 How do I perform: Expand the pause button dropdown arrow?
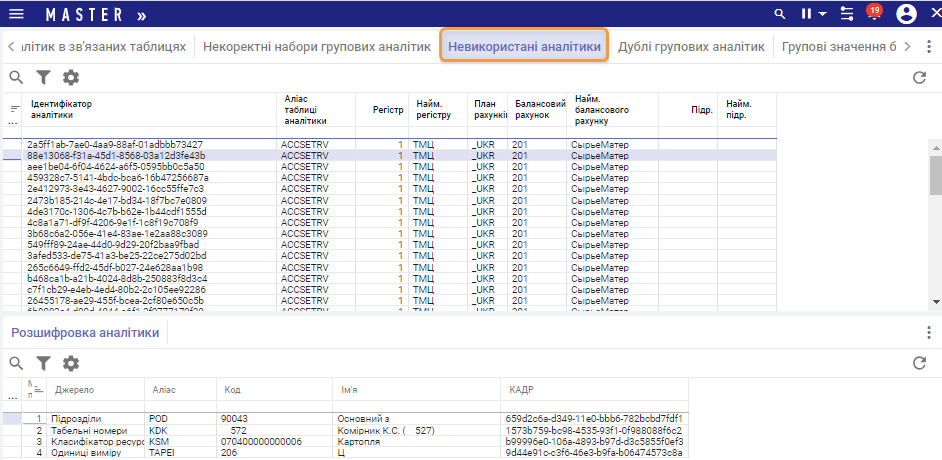click(823, 14)
